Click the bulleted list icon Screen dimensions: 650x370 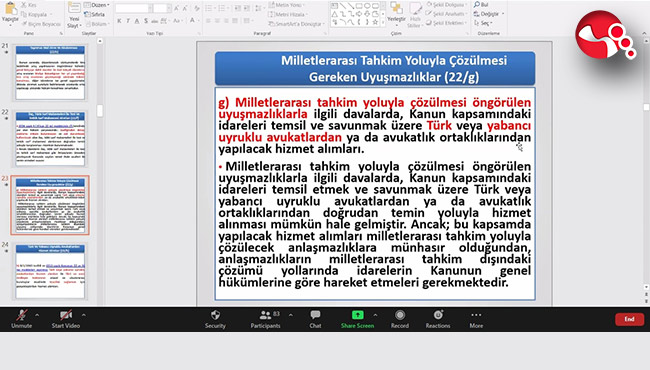pyautogui.click(x=210, y=8)
